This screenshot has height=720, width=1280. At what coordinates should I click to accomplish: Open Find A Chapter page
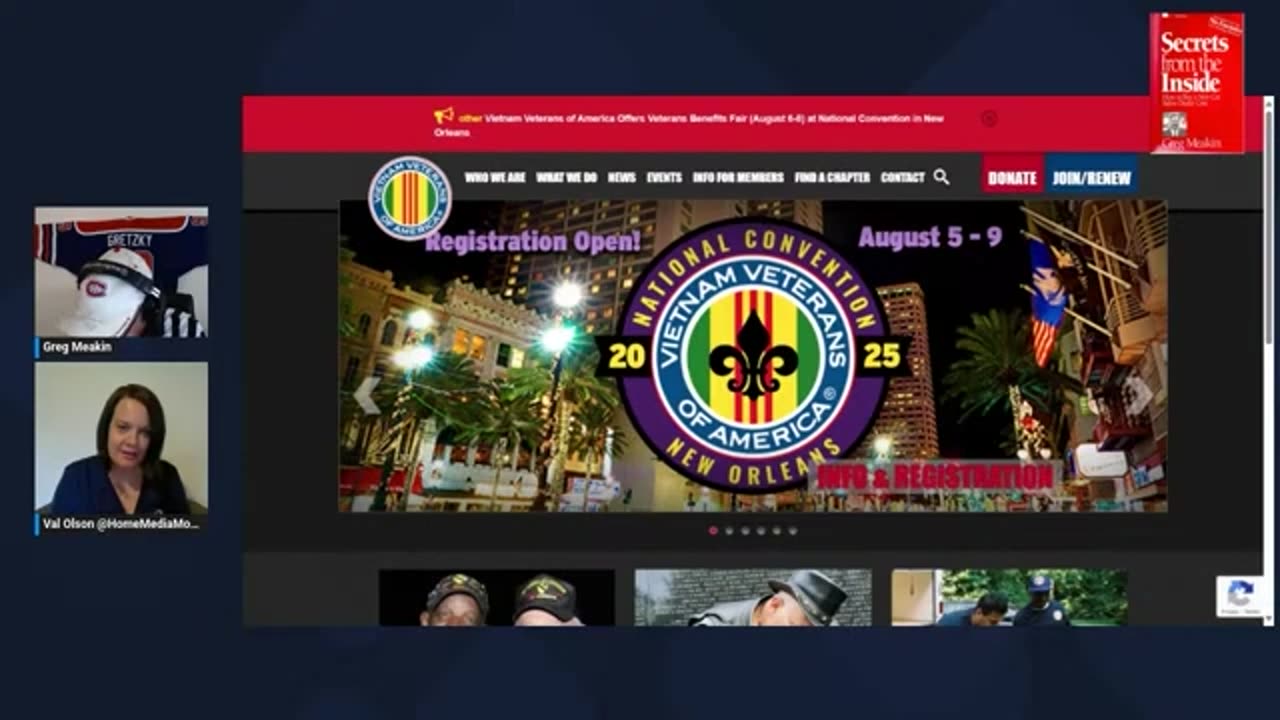832,177
